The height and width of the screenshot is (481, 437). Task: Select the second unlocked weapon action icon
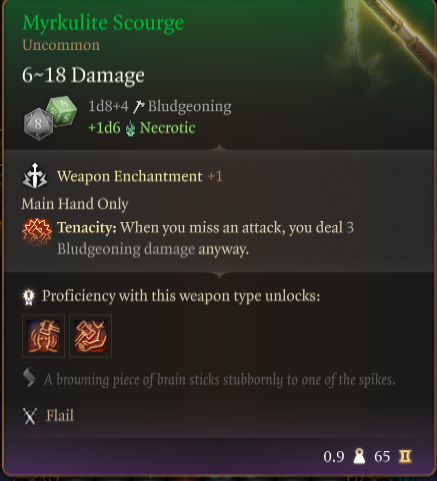coord(90,336)
